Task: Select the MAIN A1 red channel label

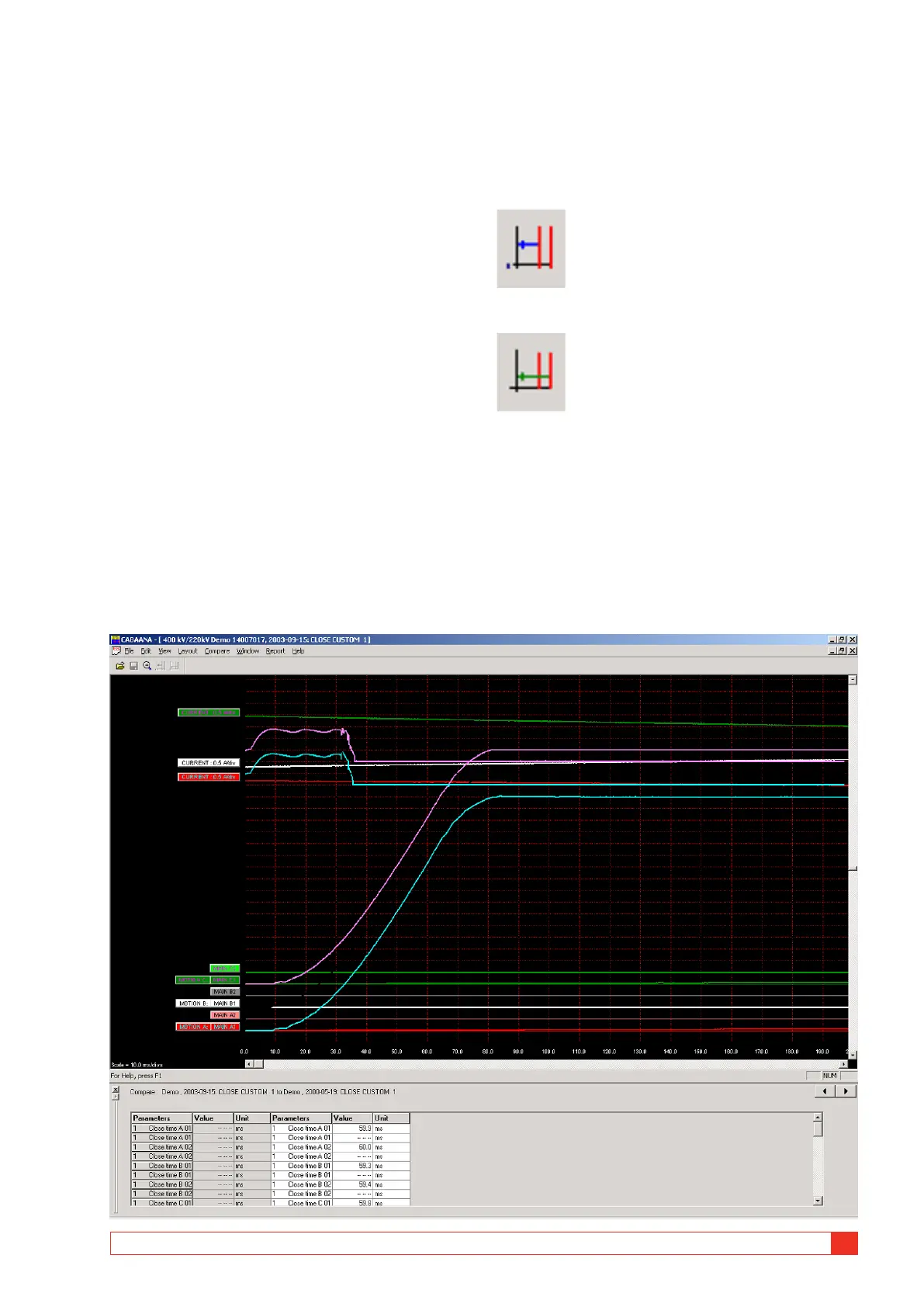Action: (226, 1027)
